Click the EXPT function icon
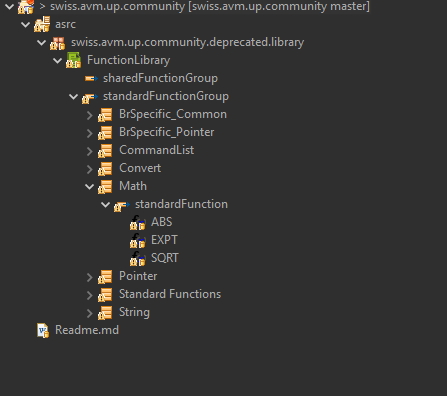 (138, 240)
